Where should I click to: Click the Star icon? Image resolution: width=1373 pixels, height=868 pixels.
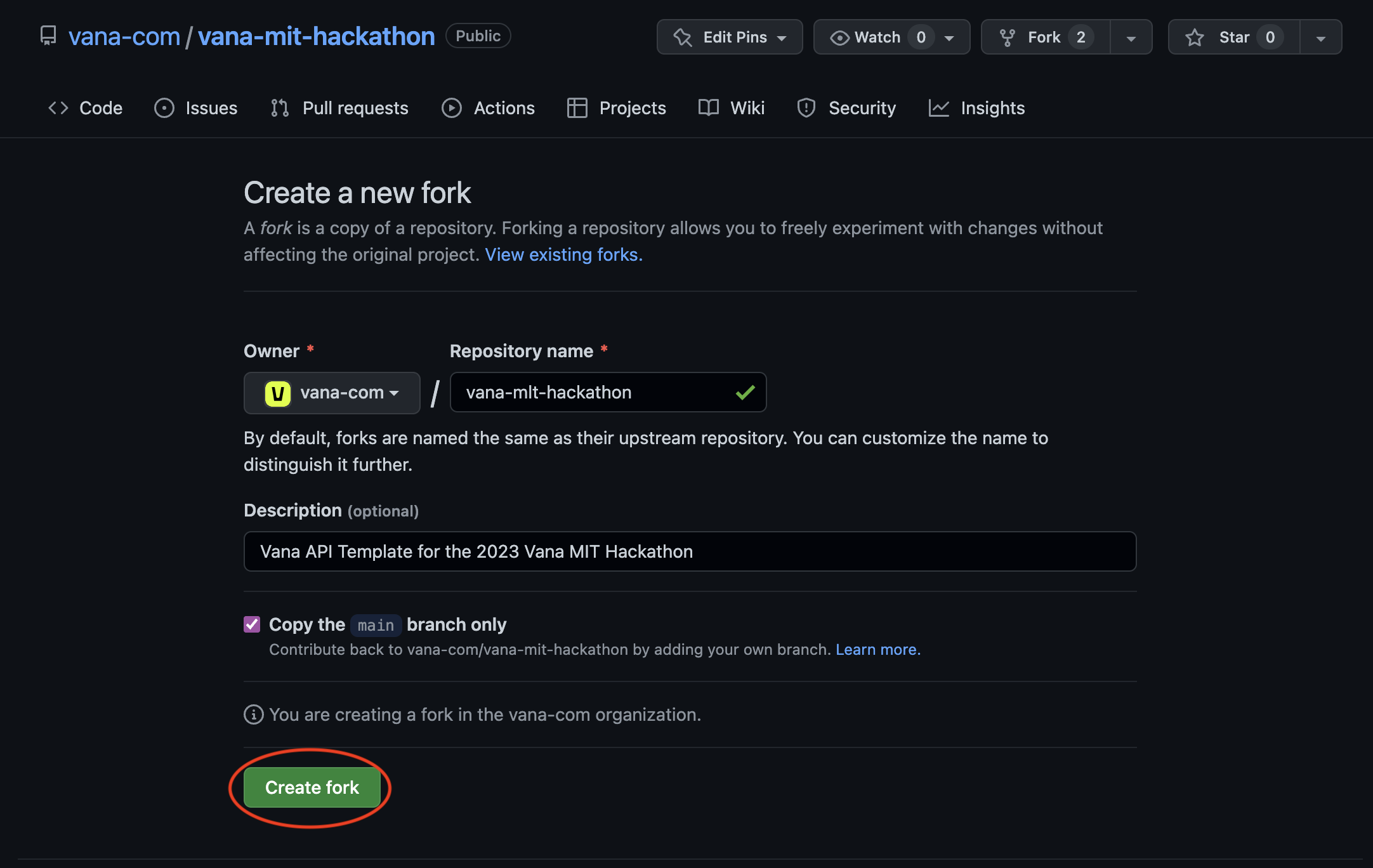[x=1195, y=37]
